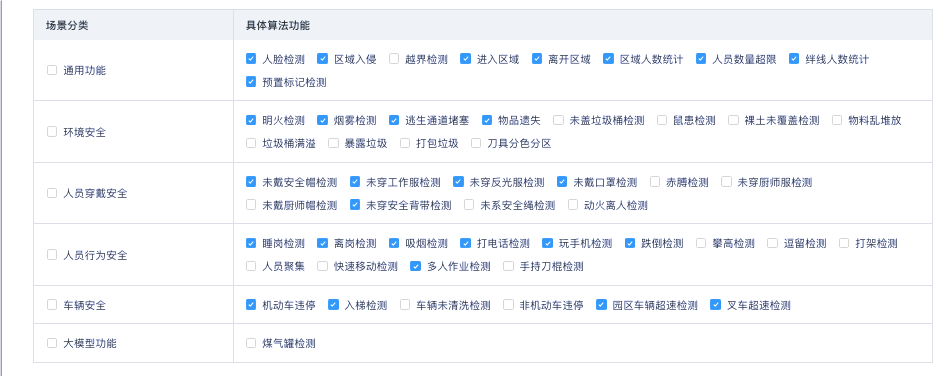
Task: Turn off 多人作业检测
Action: point(415,266)
